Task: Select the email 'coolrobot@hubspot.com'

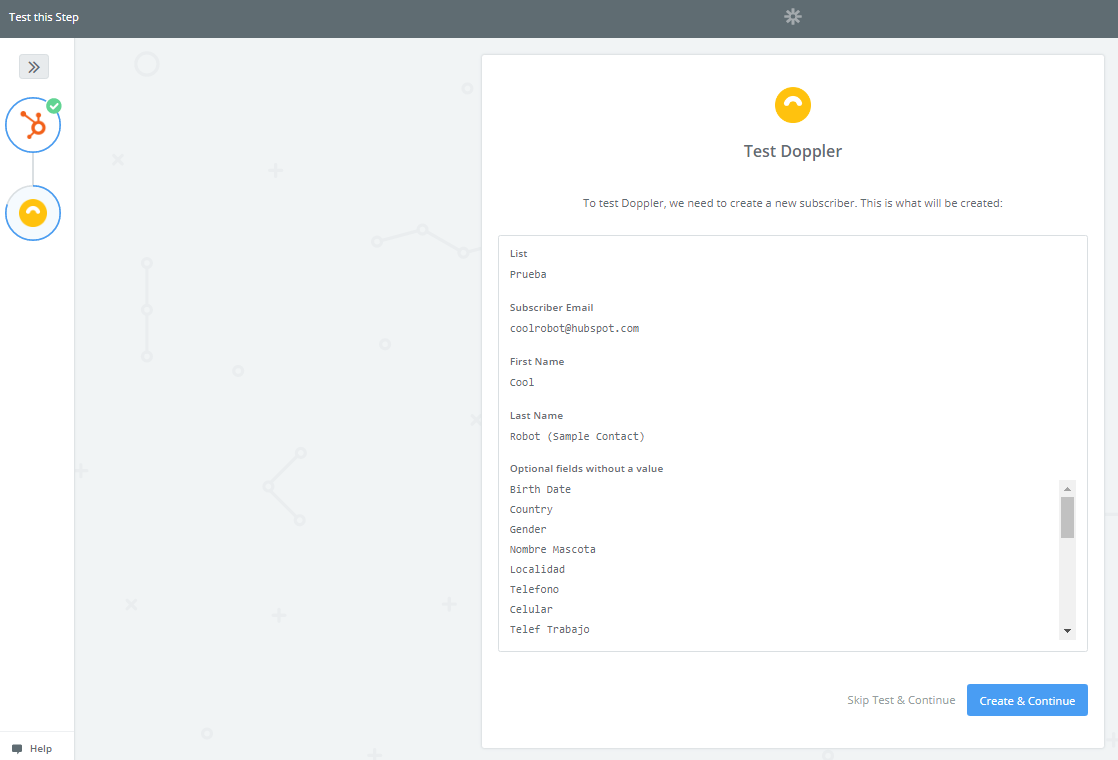Action: click(575, 329)
